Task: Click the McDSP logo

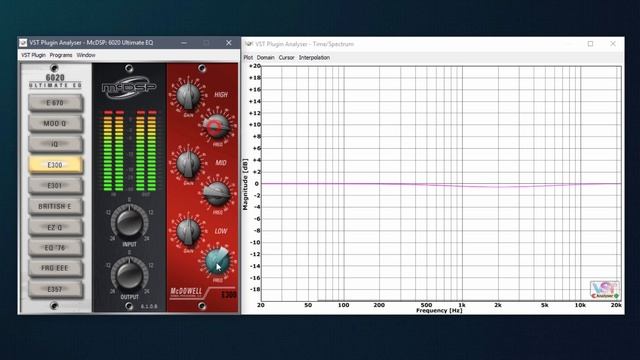Action: [129, 87]
